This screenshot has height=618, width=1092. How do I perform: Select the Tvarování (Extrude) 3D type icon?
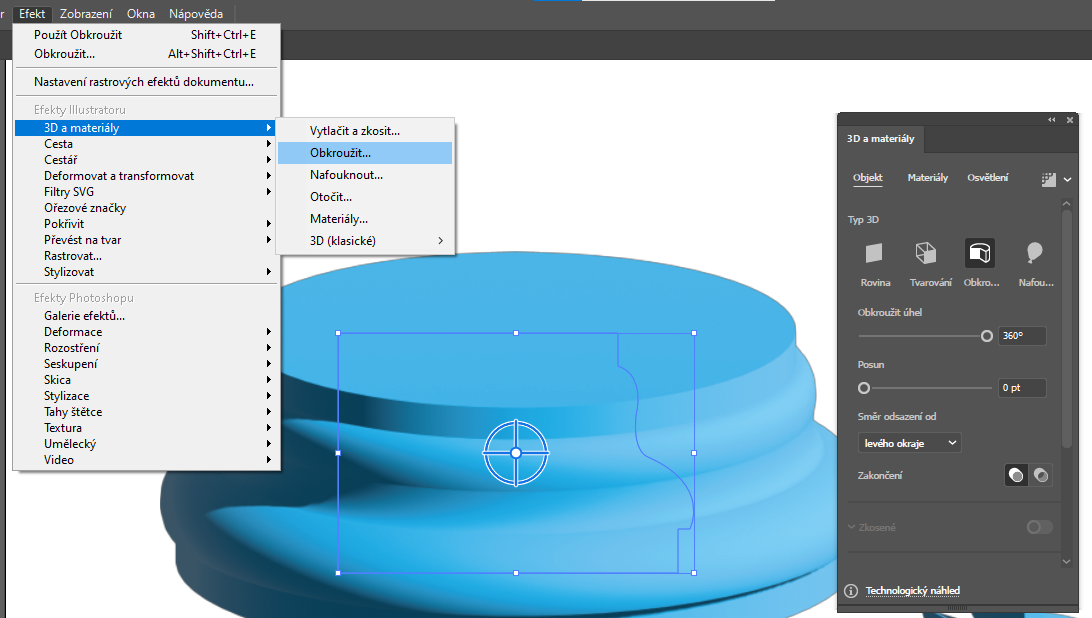(926, 254)
